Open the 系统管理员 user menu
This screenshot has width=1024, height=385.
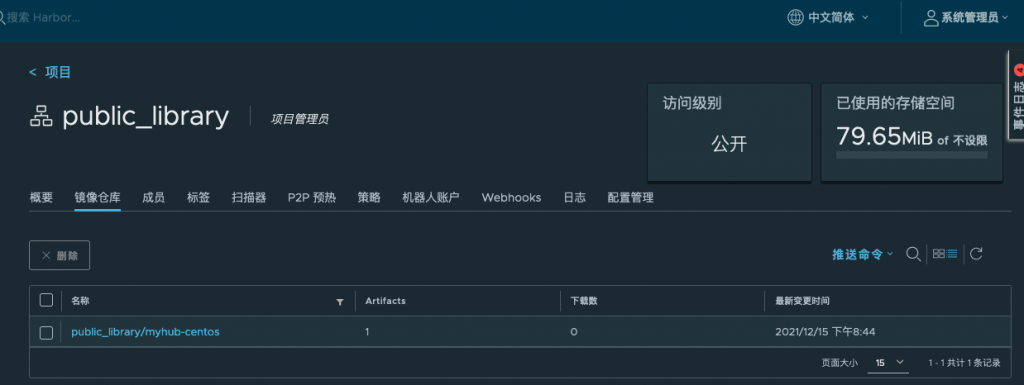coord(965,18)
